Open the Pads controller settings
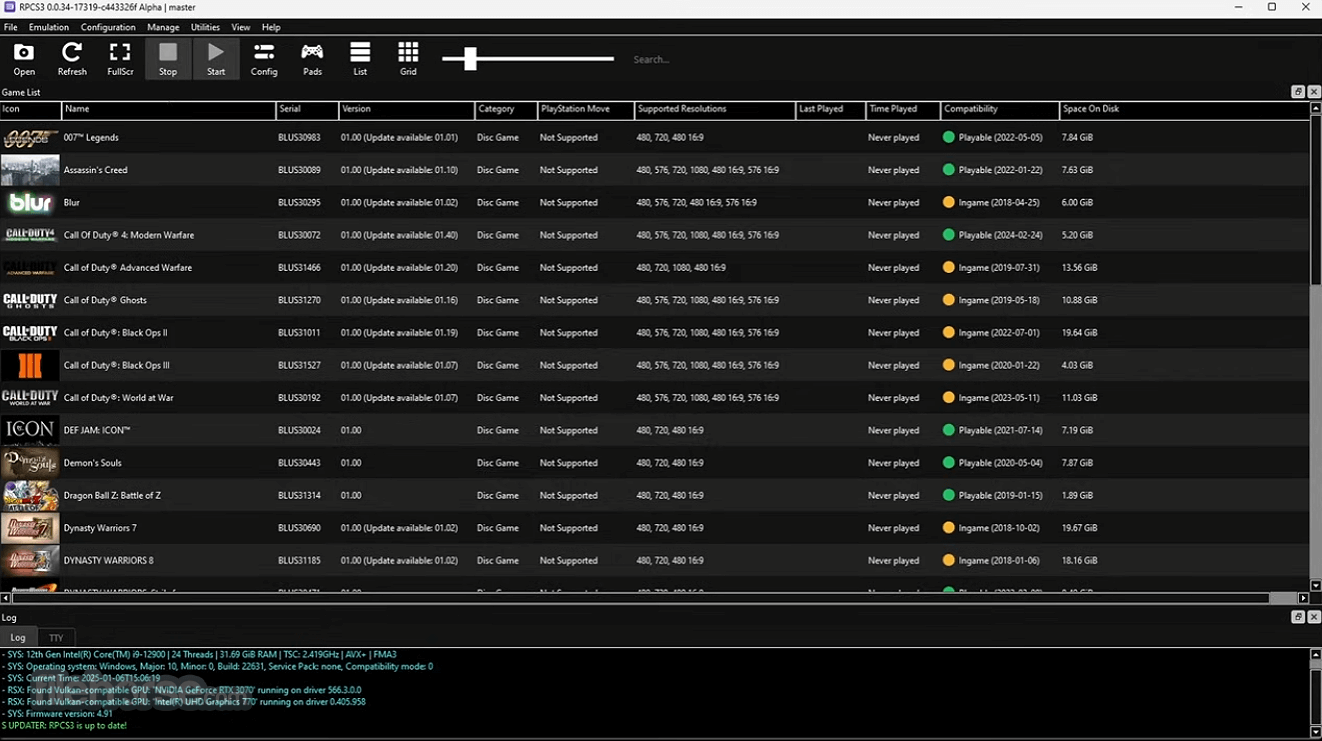 click(x=312, y=59)
